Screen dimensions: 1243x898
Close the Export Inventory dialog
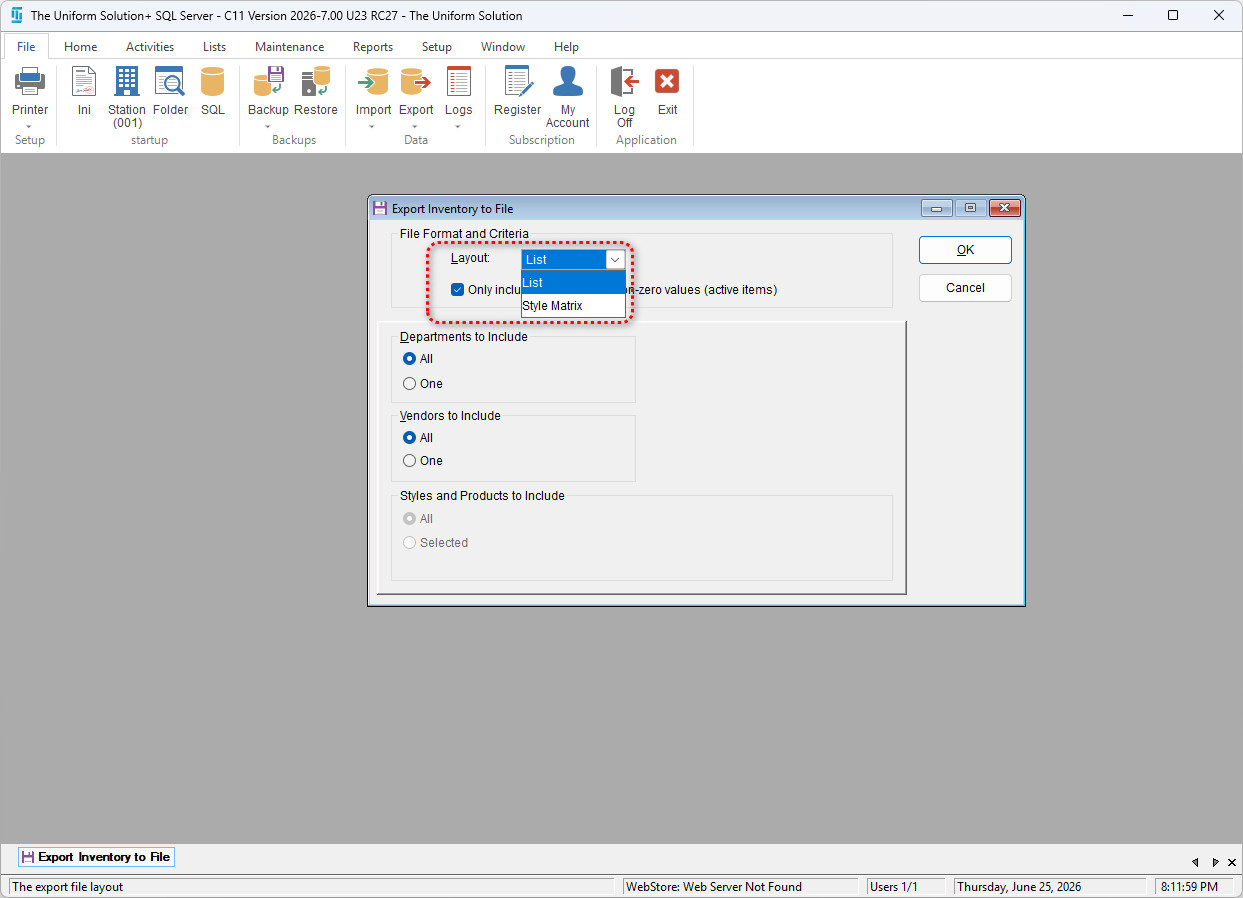coord(1004,208)
